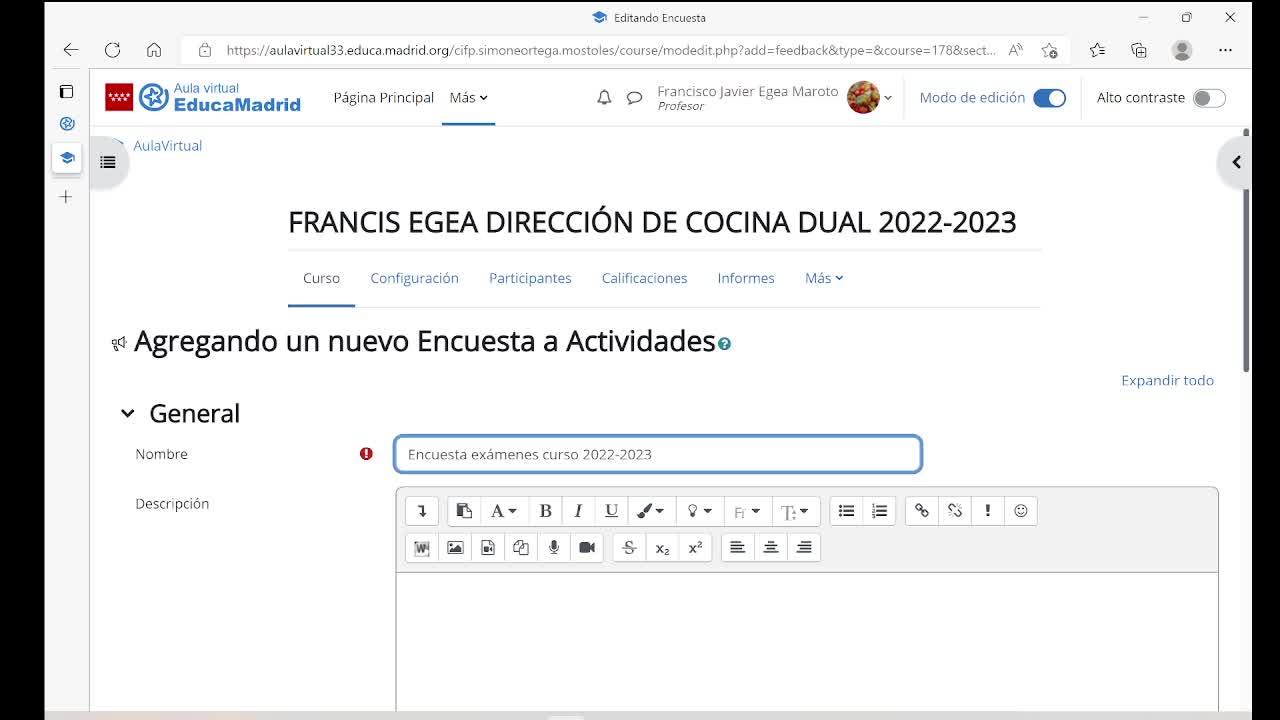Open the Calificaciones tab
This screenshot has width=1280, height=720.
[644, 278]
